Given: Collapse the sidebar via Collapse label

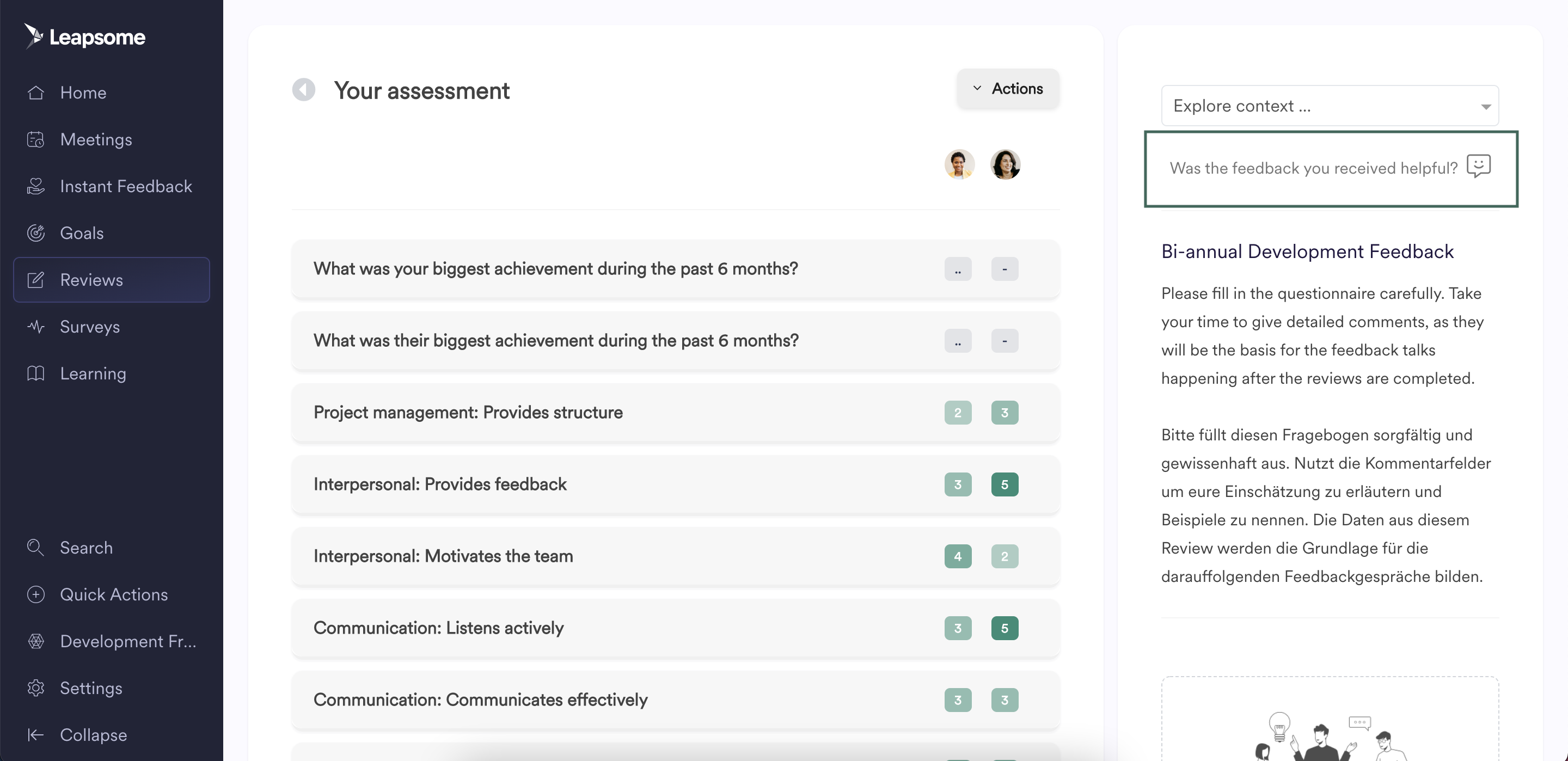Looking at the screenshot, I should click(94, 735).
